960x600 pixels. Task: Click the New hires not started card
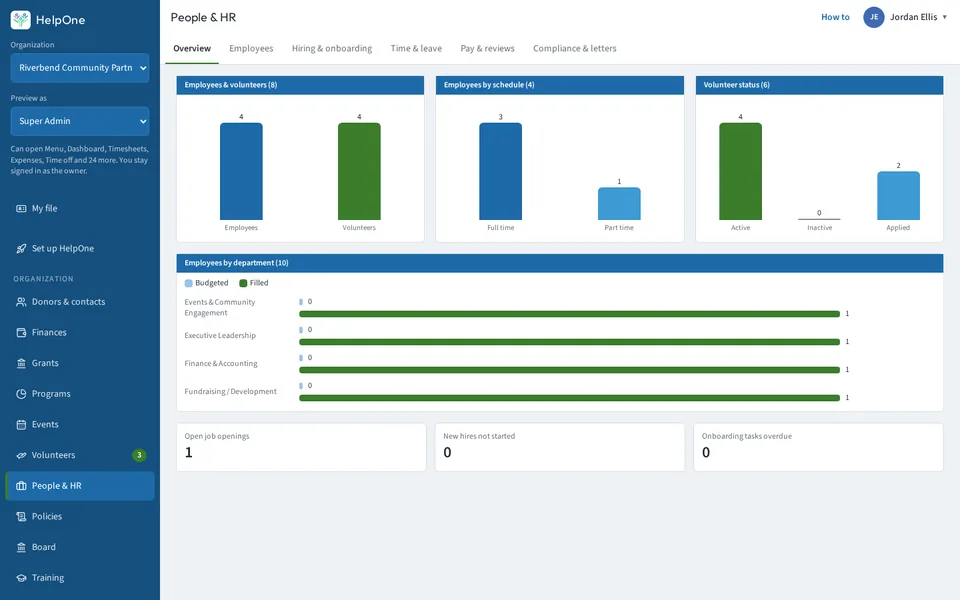click(x=560, y=447)
